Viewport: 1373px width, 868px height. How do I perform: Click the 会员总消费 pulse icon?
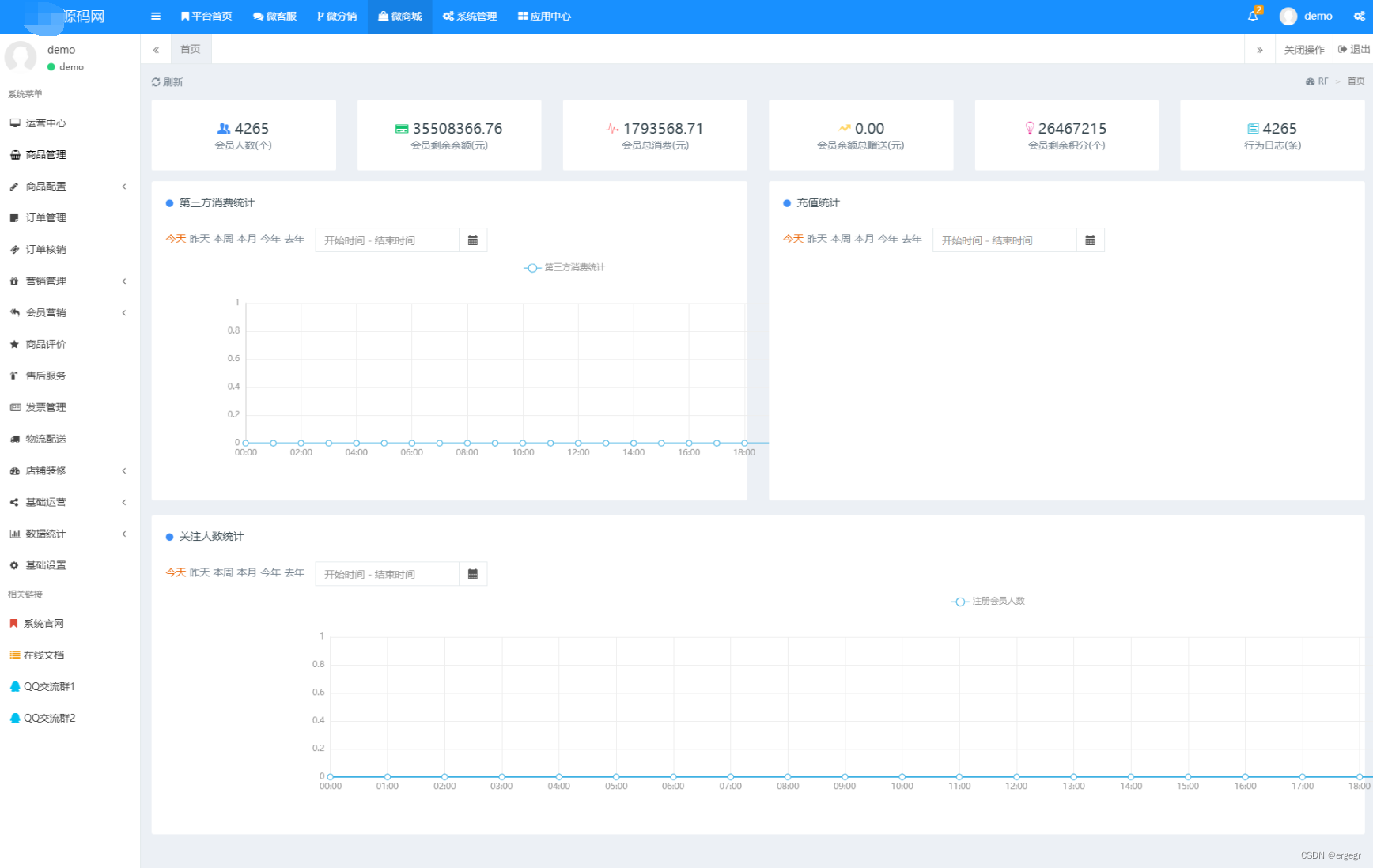point(612,128)
